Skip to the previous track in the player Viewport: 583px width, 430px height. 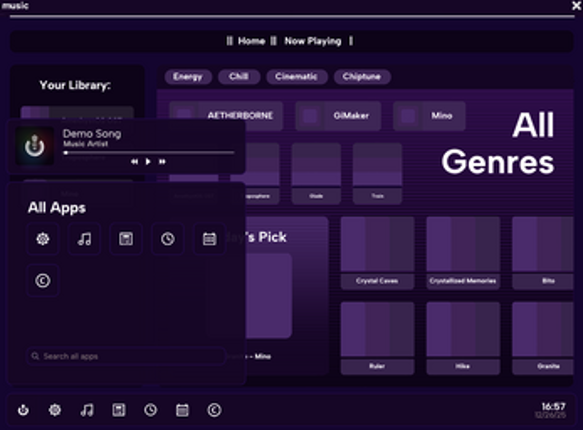pos(135,162)
